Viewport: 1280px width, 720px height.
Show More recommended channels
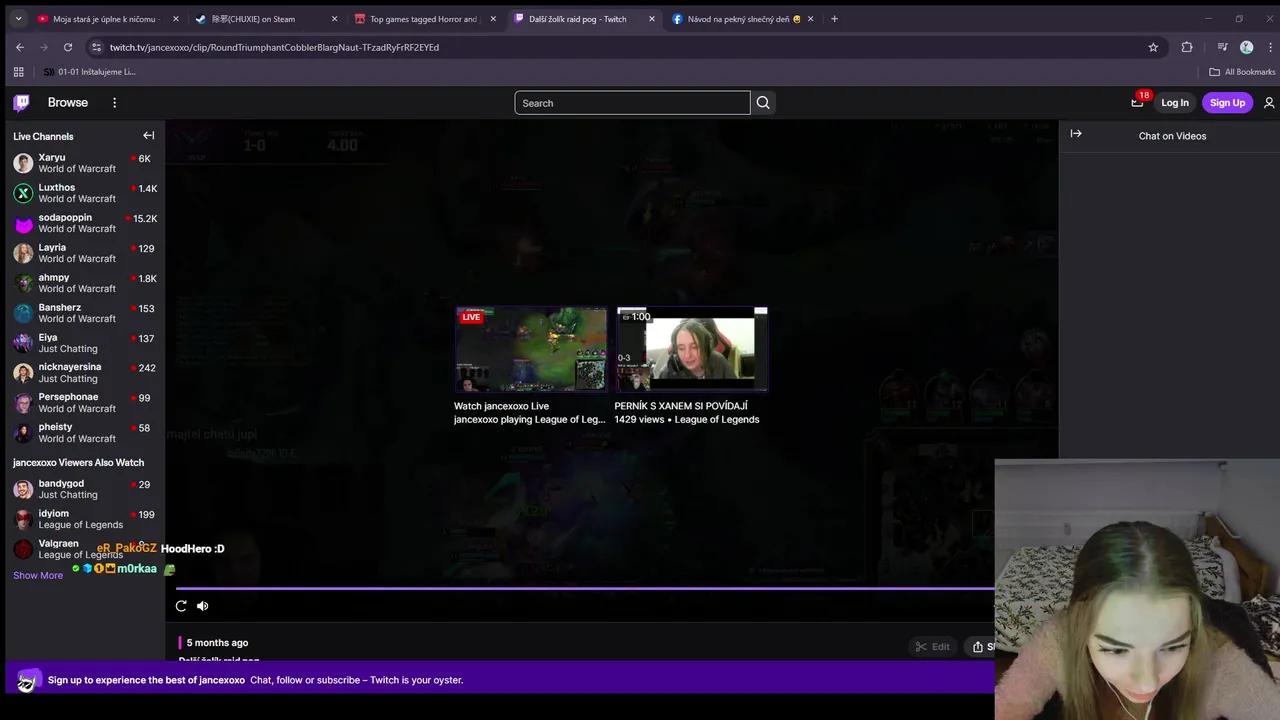pyautogui.click(x=38, y=575)
